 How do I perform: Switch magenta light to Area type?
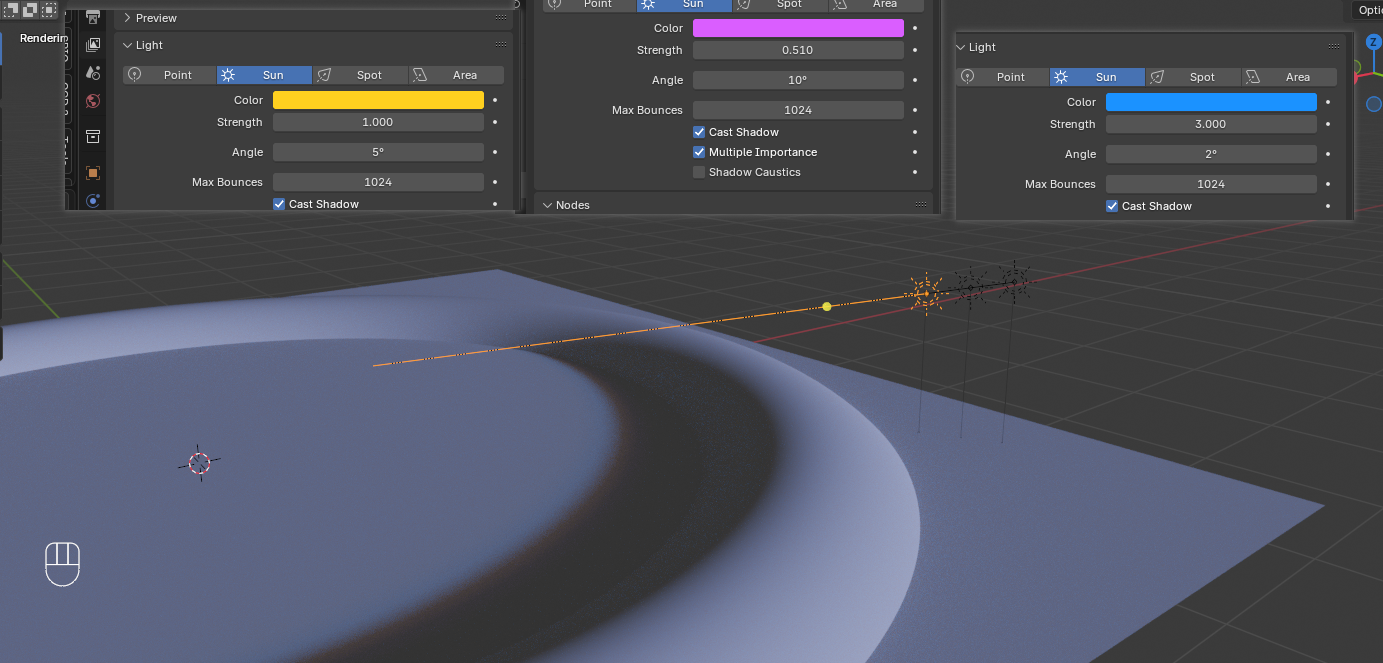click(x=876, y=4)
